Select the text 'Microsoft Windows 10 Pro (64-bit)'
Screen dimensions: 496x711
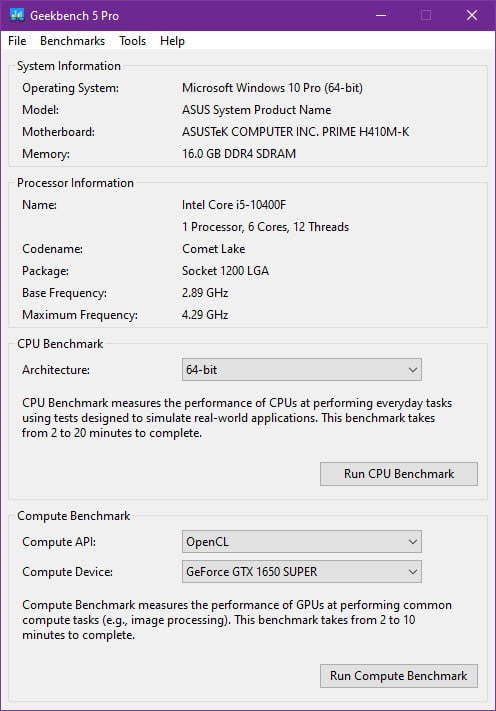click(272, 88)
